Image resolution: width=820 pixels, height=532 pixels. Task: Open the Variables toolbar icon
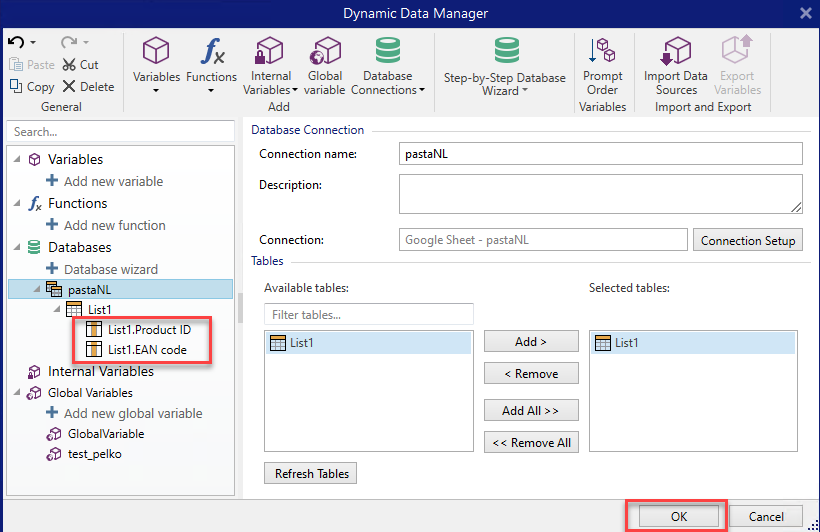point(156,52)
